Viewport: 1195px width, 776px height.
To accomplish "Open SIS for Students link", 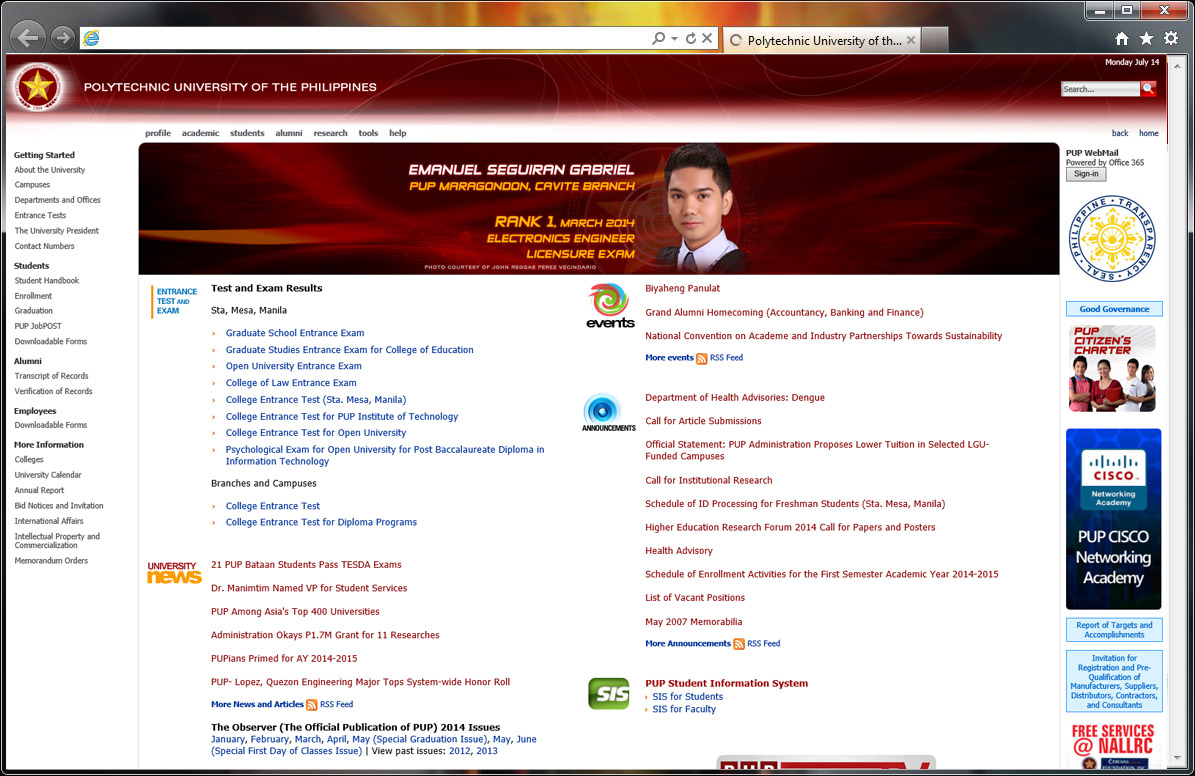I will [687, 697].
